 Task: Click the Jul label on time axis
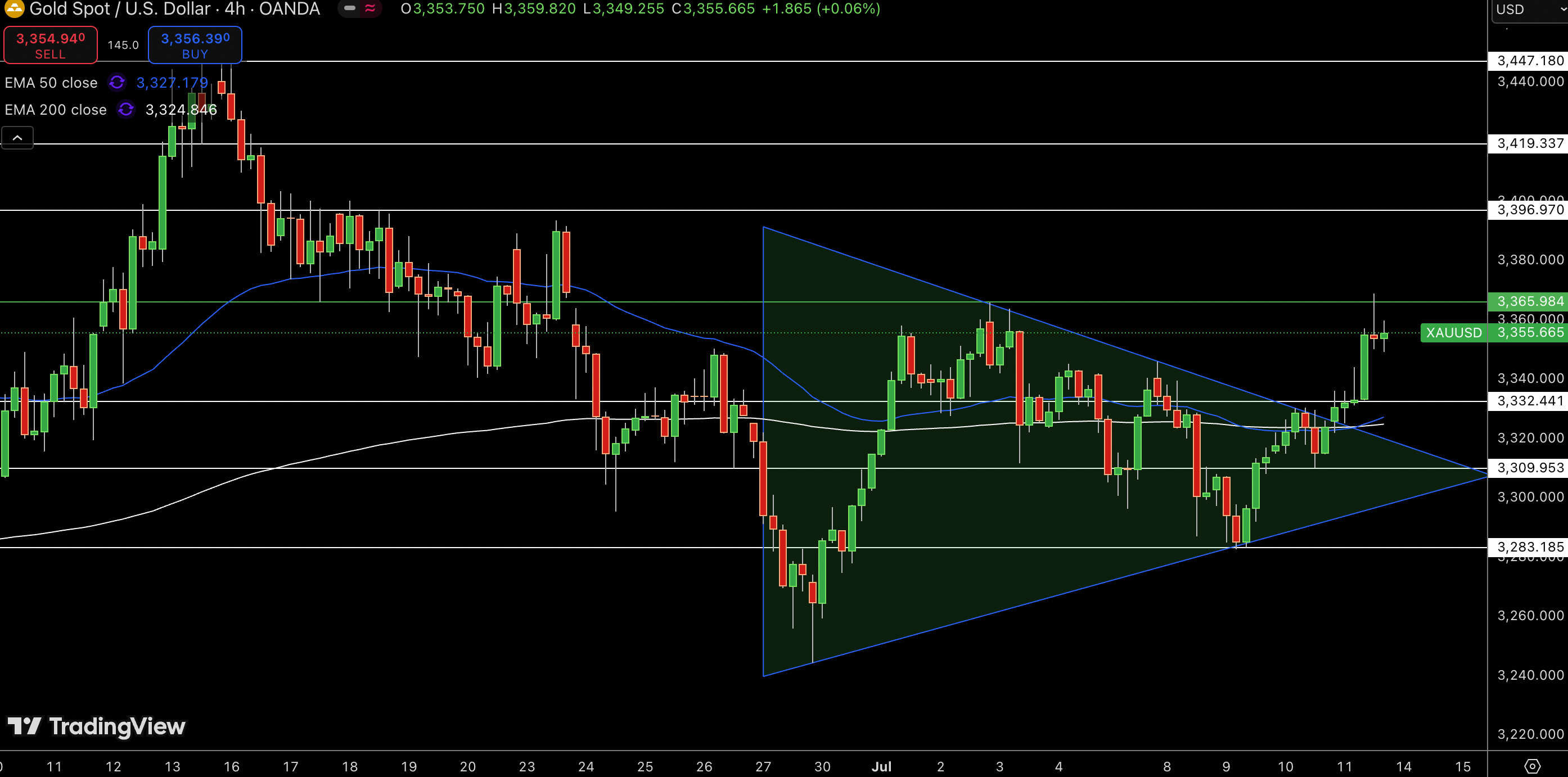(x=881, y=767)
